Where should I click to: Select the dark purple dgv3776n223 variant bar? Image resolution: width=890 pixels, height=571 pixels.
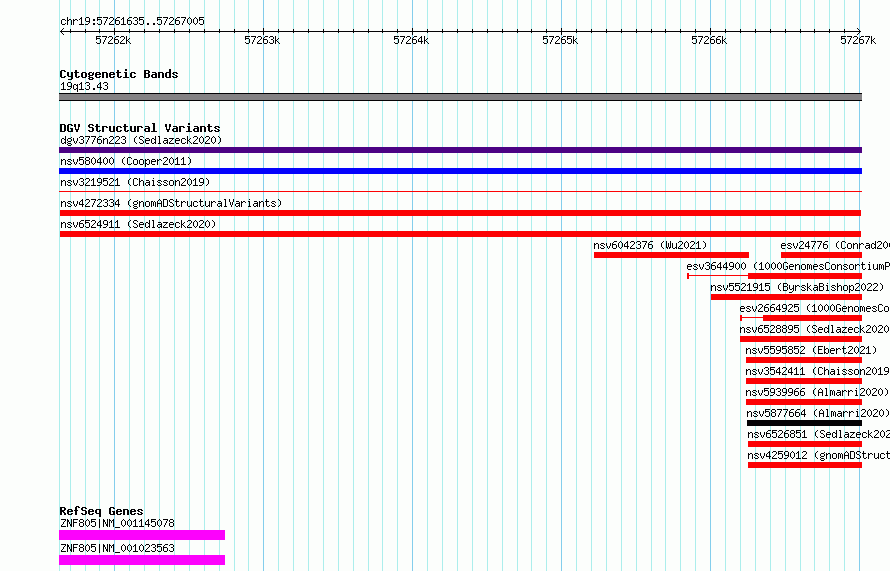(x=460, y=150)
